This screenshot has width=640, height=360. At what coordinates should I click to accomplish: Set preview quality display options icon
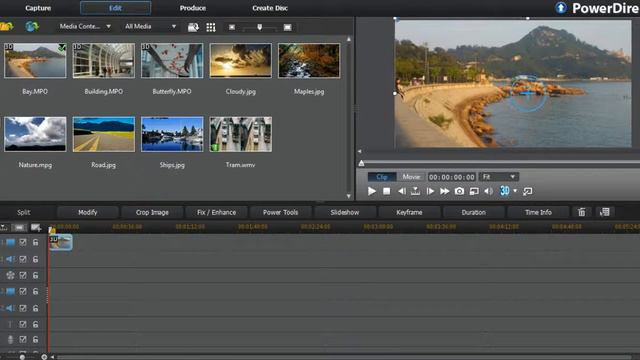(x=474, y=191)
